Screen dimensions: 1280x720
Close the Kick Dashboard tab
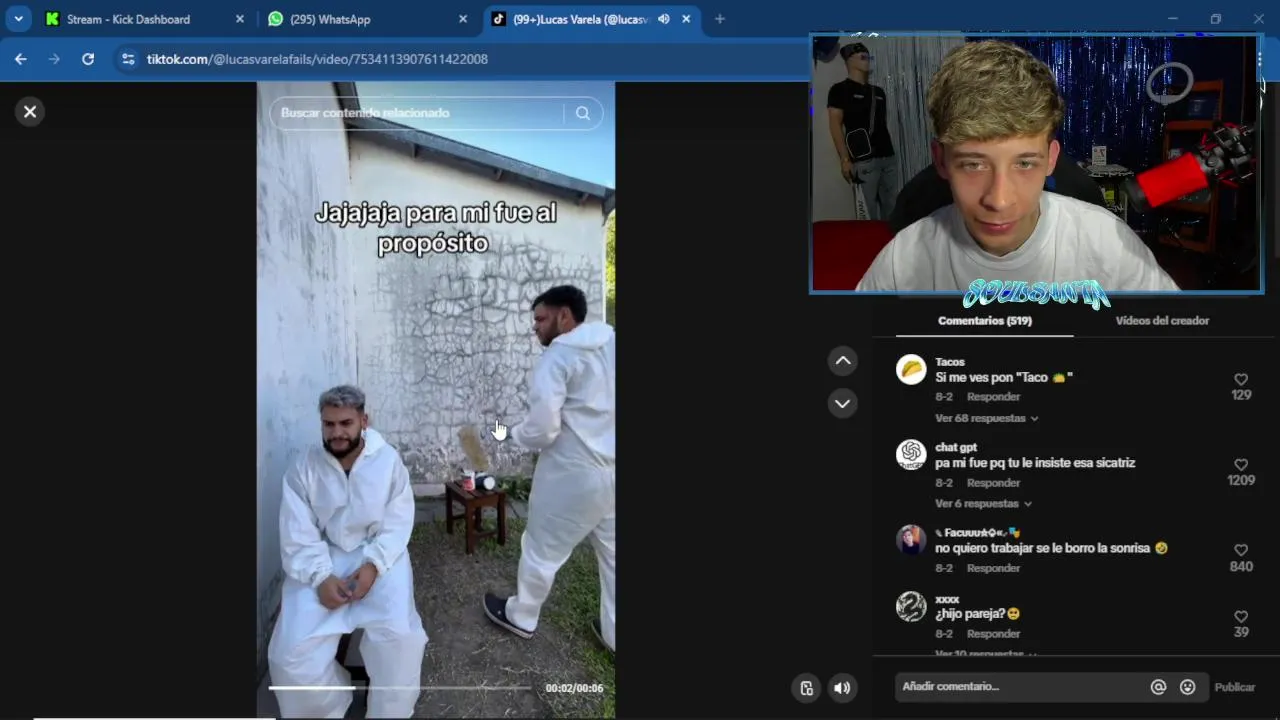point(240,19)
